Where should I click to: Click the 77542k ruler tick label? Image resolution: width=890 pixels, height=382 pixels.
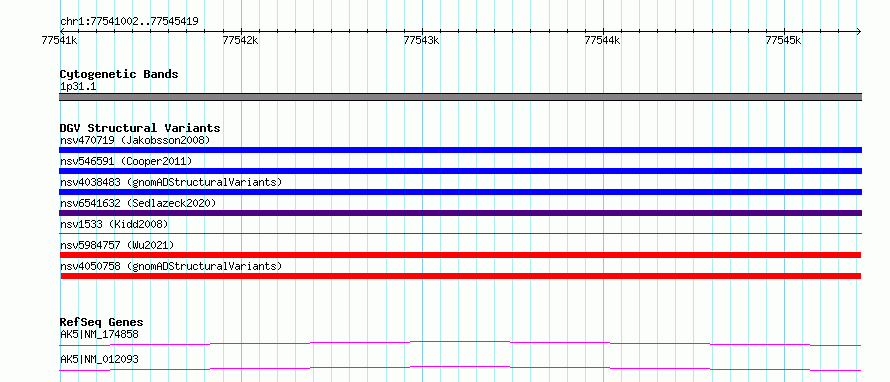pos(240,40)
